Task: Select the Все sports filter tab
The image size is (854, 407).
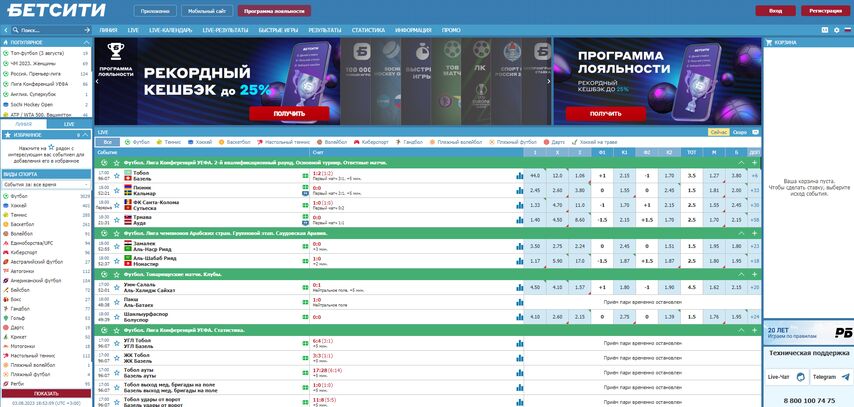Action: [x=107, y=142]
